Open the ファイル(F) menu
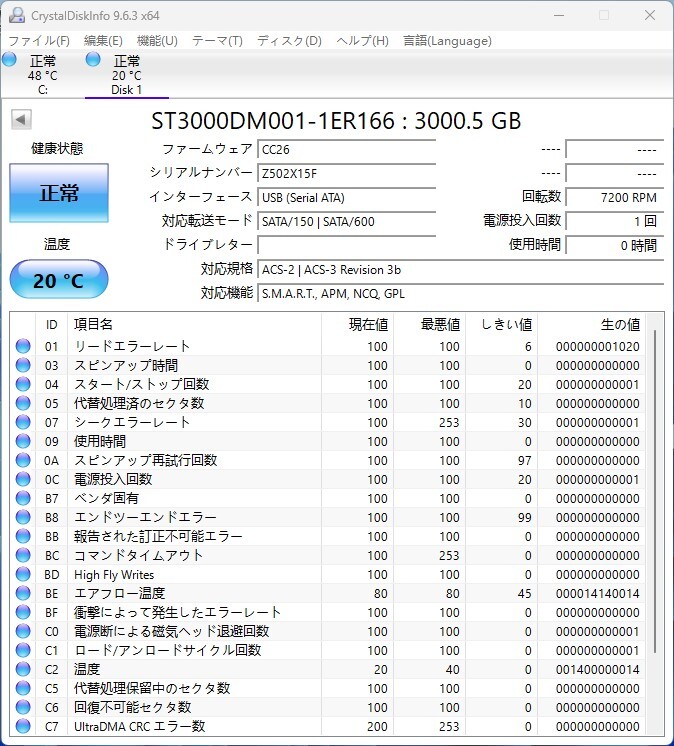674x746 pixels. coord(39,41)
